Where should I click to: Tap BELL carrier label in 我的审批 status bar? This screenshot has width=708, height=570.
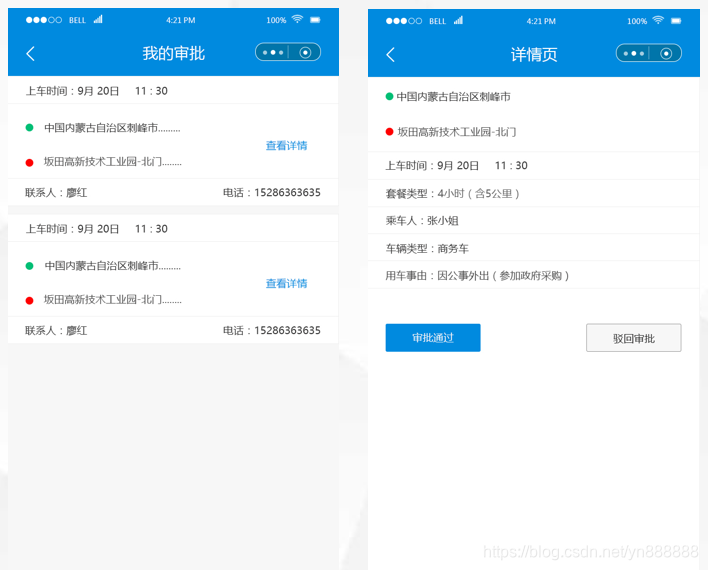pyautogui.click(x=77, y=20)
